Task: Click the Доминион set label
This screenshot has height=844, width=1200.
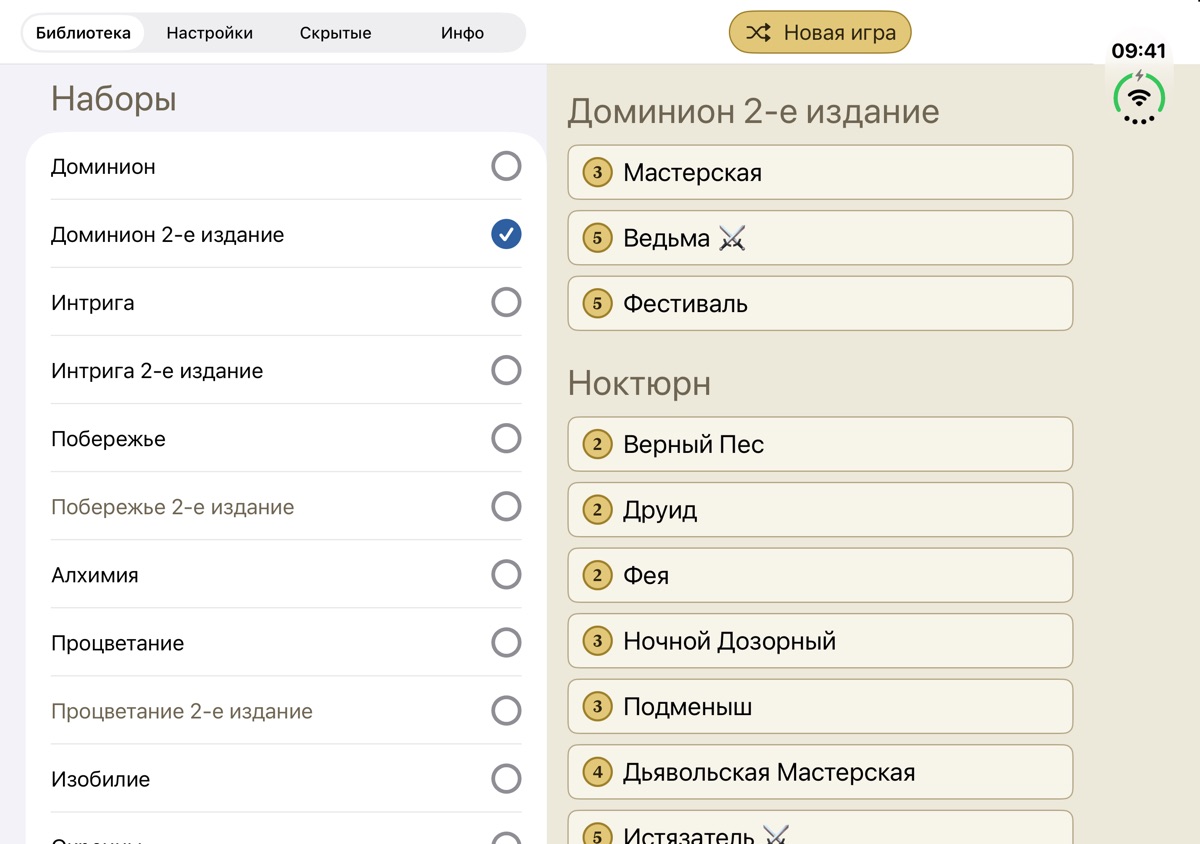Action: 103,167
